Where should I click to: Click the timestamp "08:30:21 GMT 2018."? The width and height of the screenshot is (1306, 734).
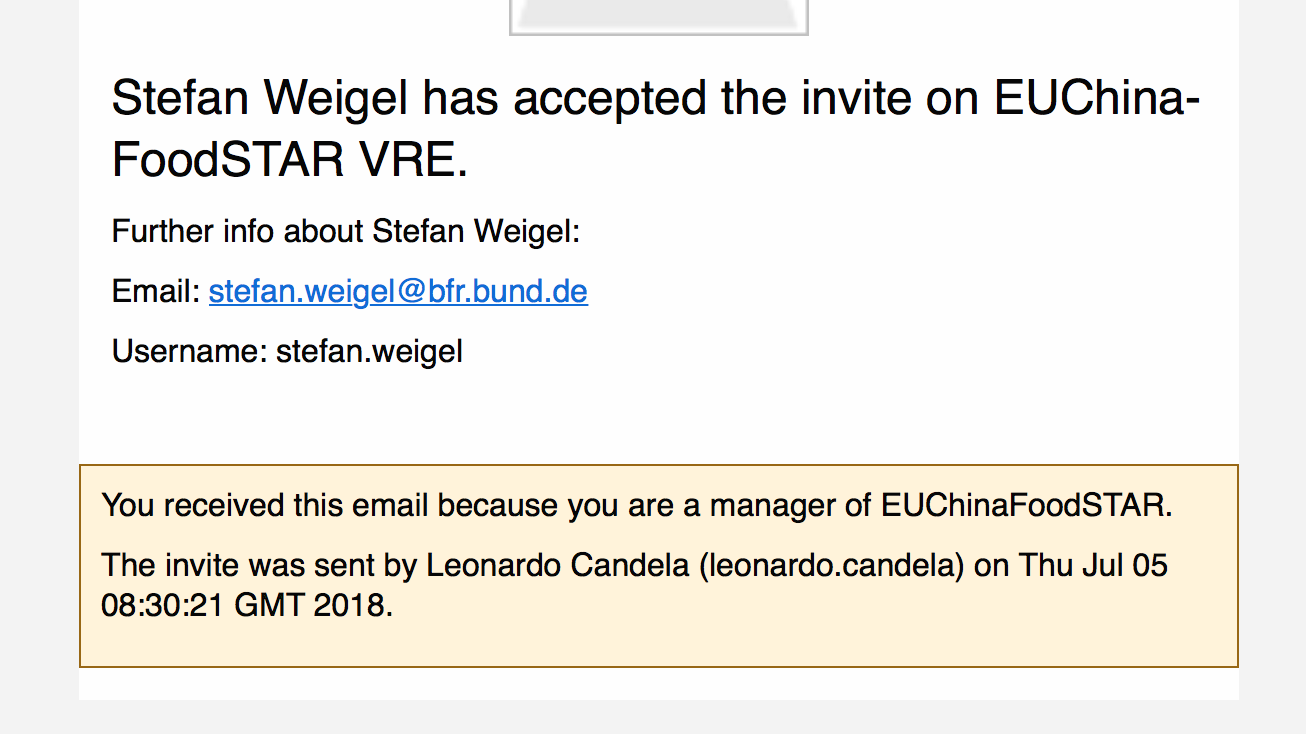tap(247, 606)
